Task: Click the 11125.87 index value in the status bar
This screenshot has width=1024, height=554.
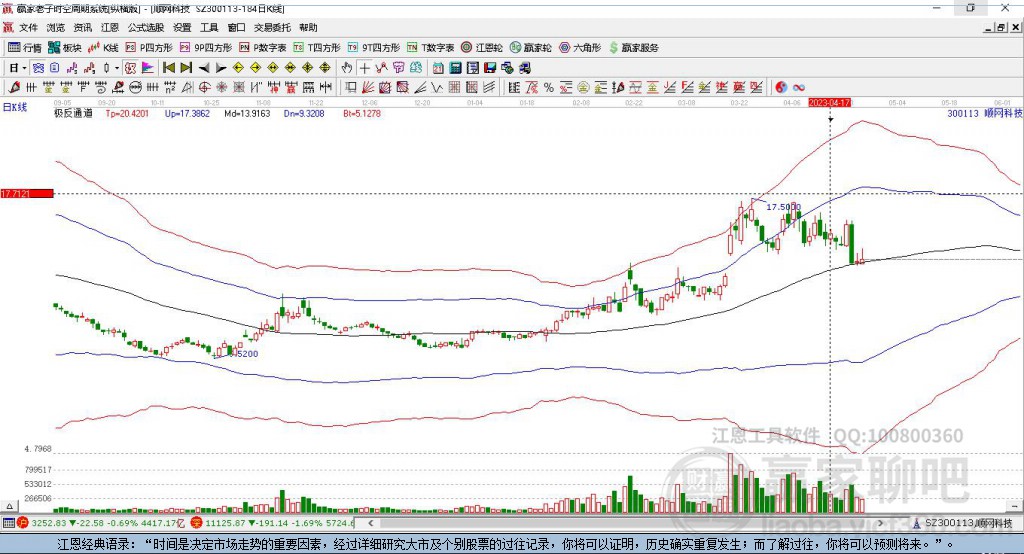Action: pyautogui.click(x=224, y=523)
